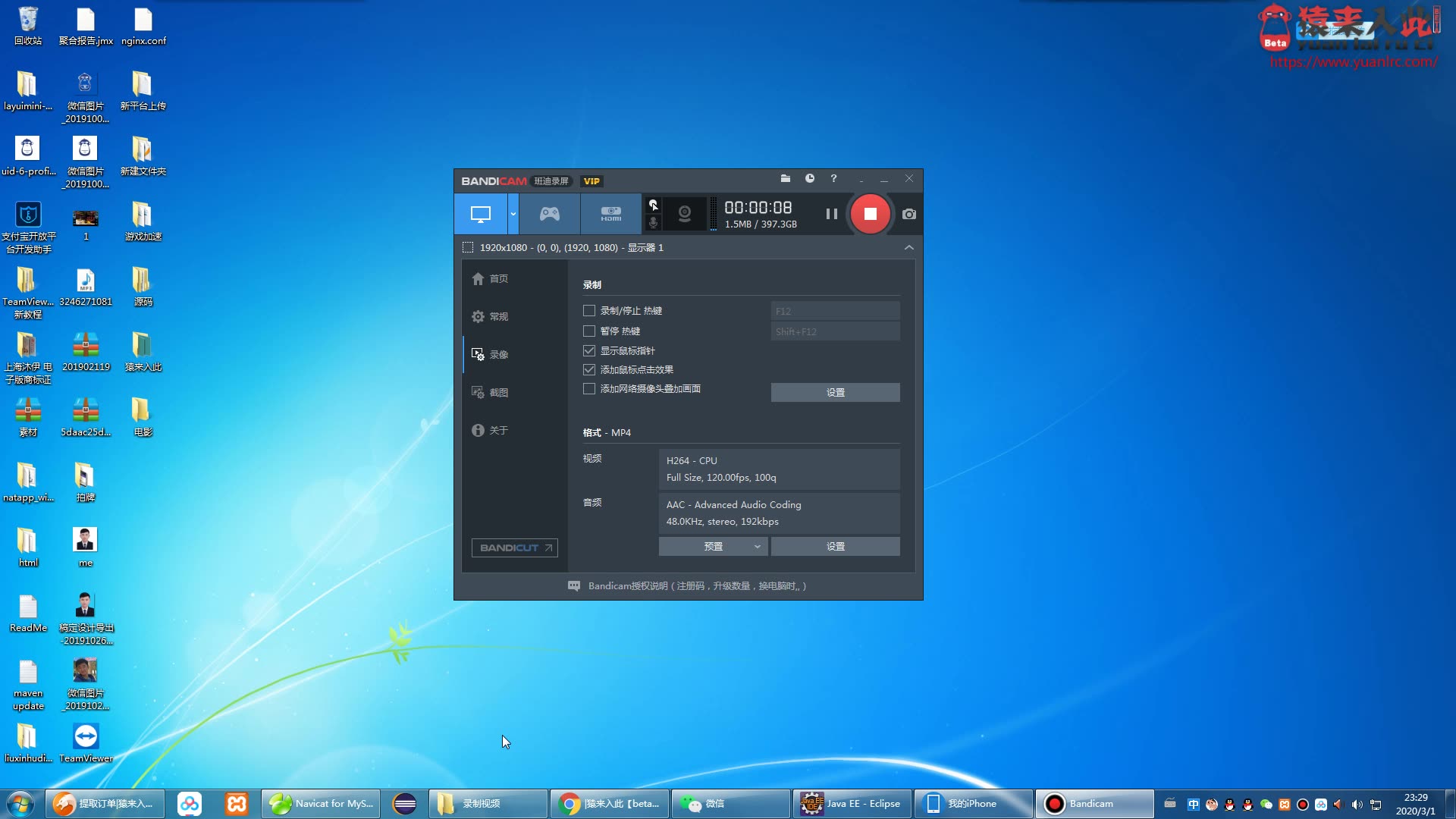The width and height of the screenshot is (1456, 819).
Task: Toggle mouse cursor effect icon
Action: click(653, 205)
